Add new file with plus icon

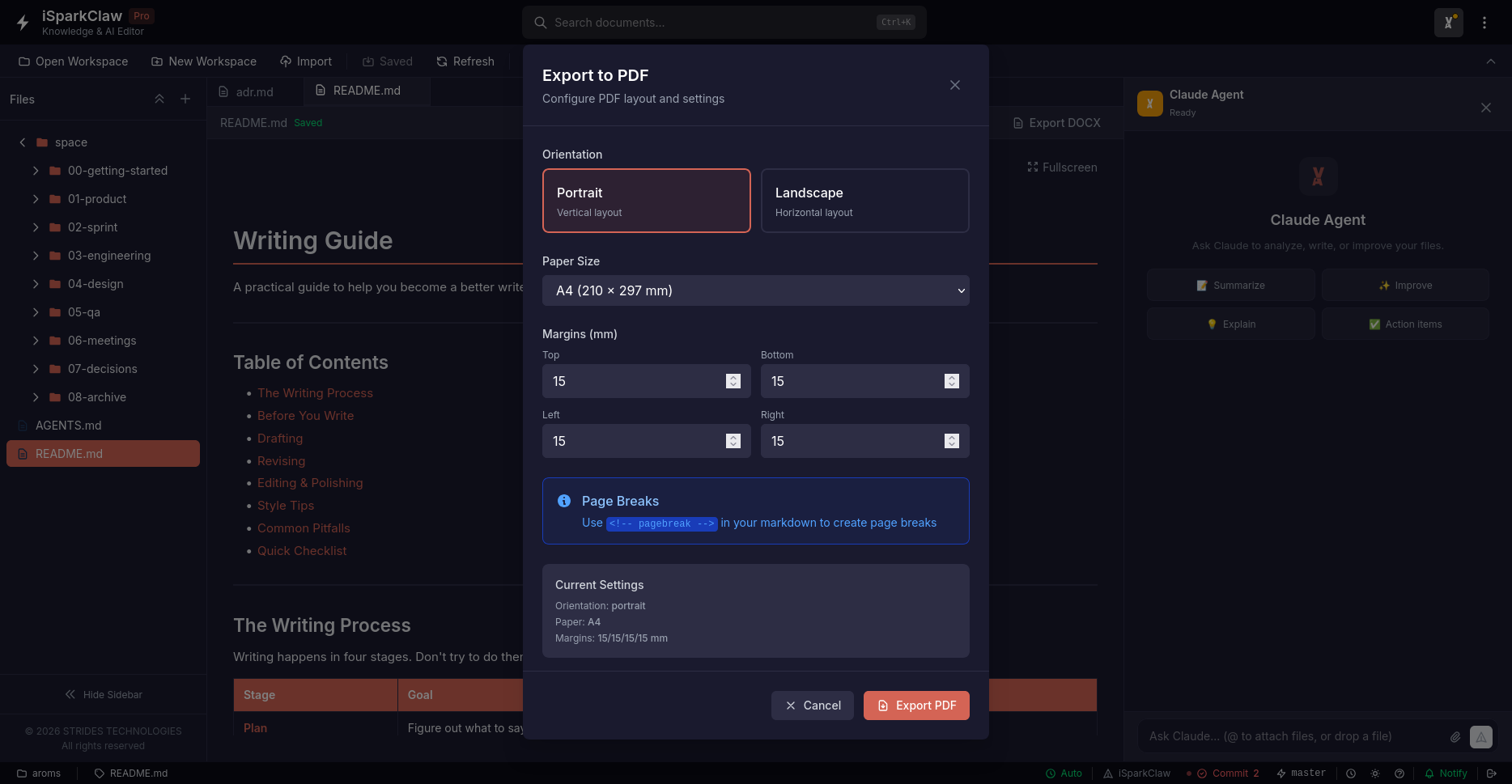185,99
